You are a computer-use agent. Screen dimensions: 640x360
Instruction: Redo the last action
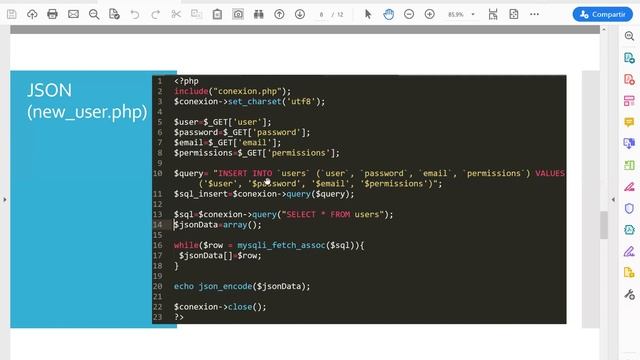[156, 15]
